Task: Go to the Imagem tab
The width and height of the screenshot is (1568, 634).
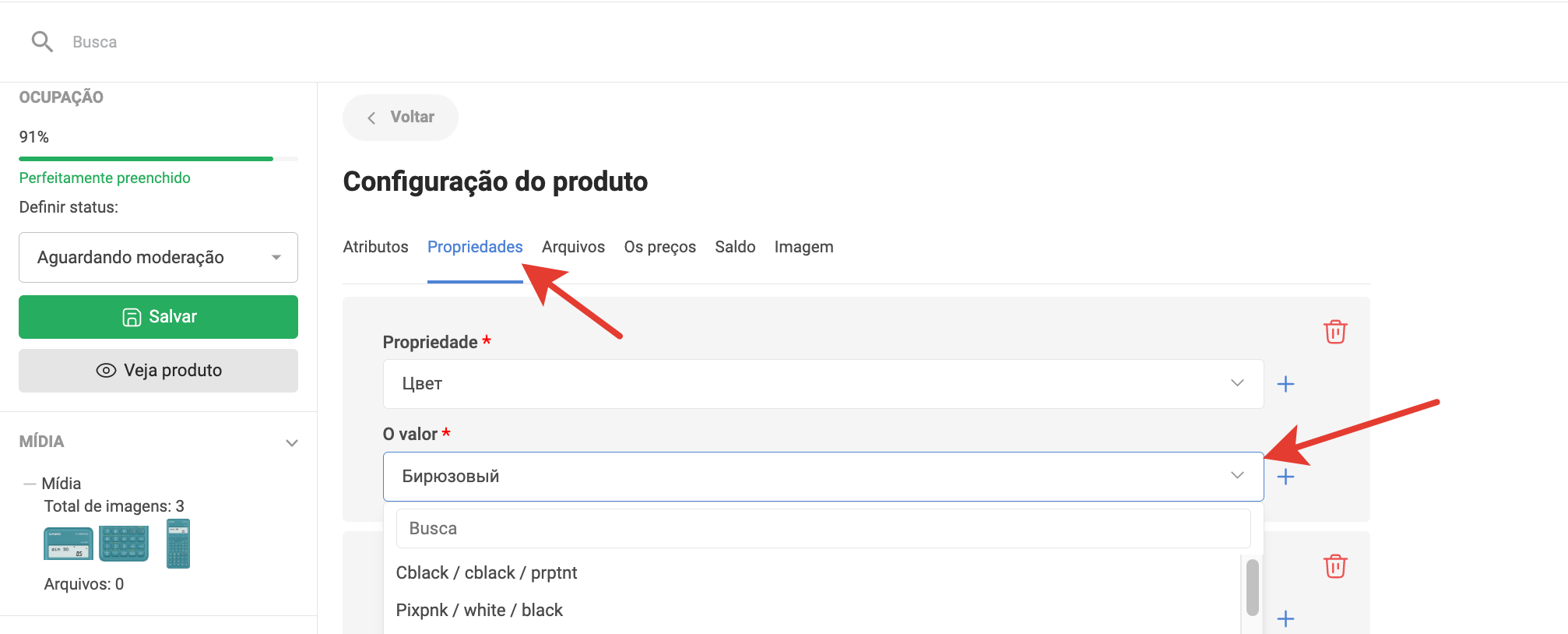Action: point(803,247)
